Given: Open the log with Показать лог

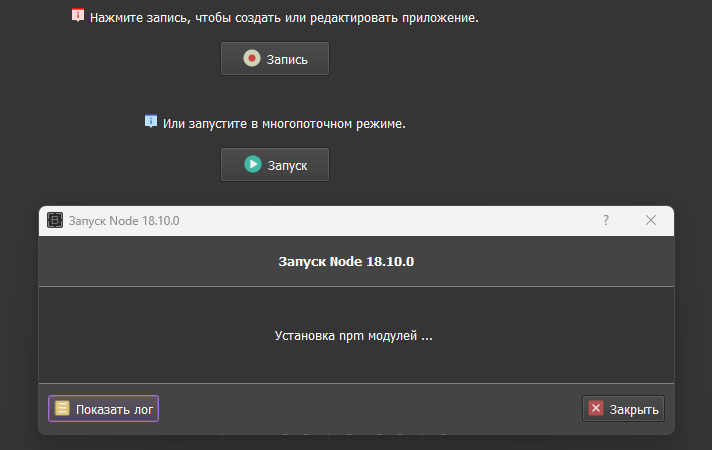Looking at the screenshot, I should 103,408.
